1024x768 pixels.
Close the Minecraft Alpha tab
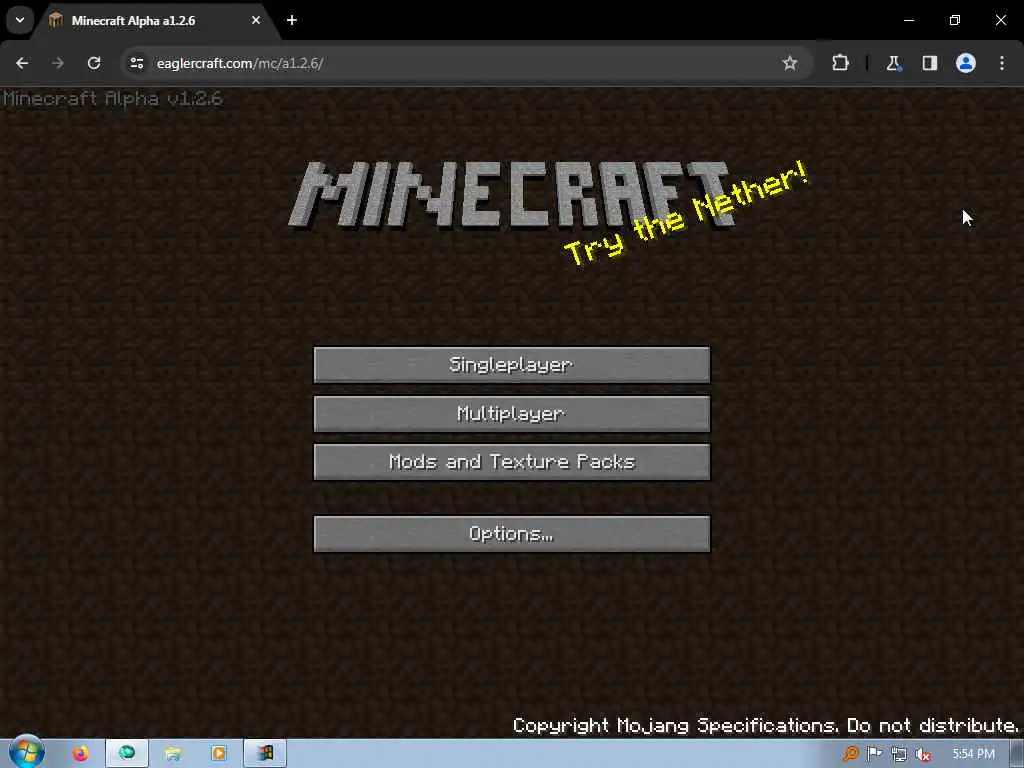click(256, 20)
